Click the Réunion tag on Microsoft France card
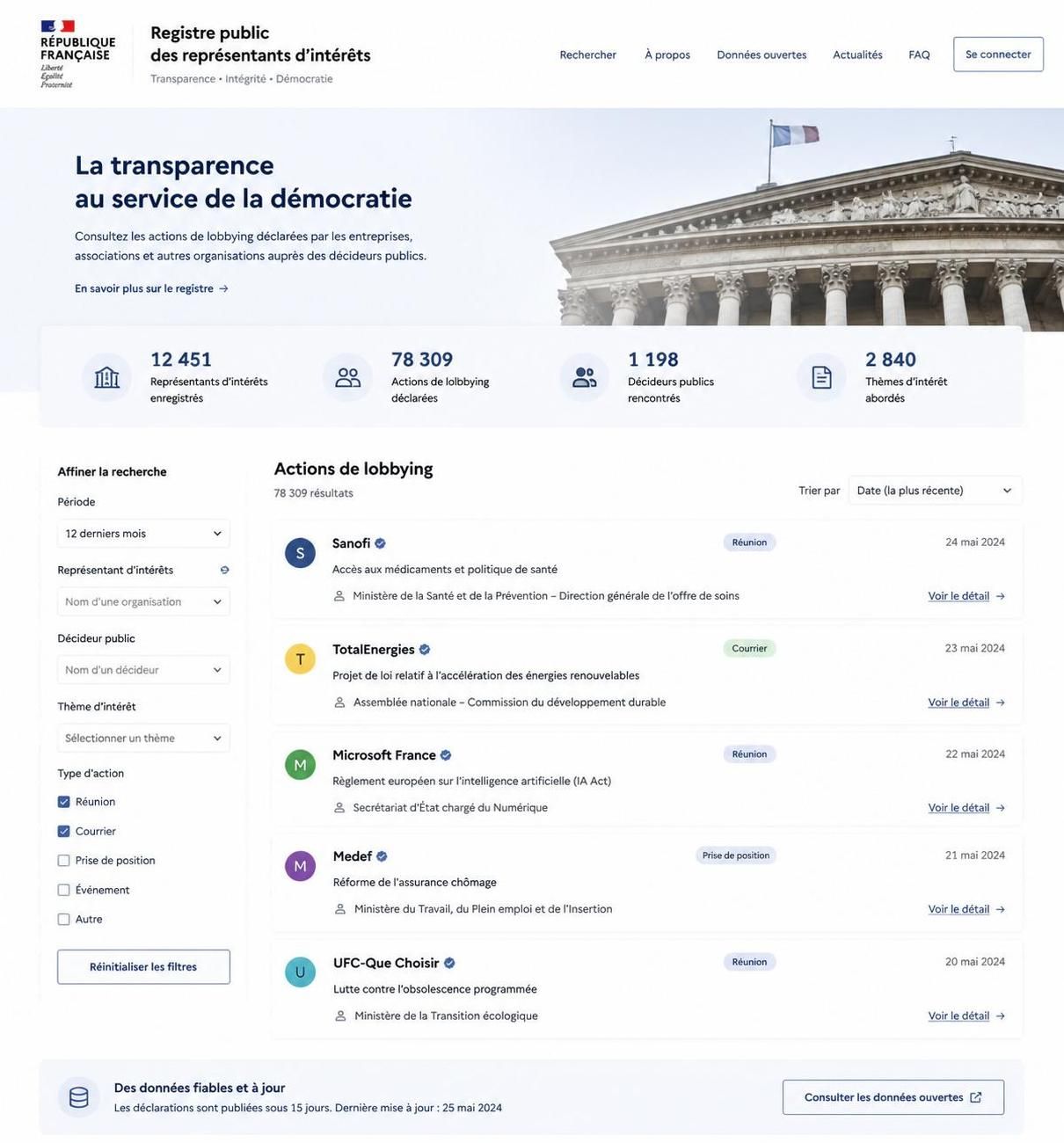The image size is (1064, 1143). point(749,754)
